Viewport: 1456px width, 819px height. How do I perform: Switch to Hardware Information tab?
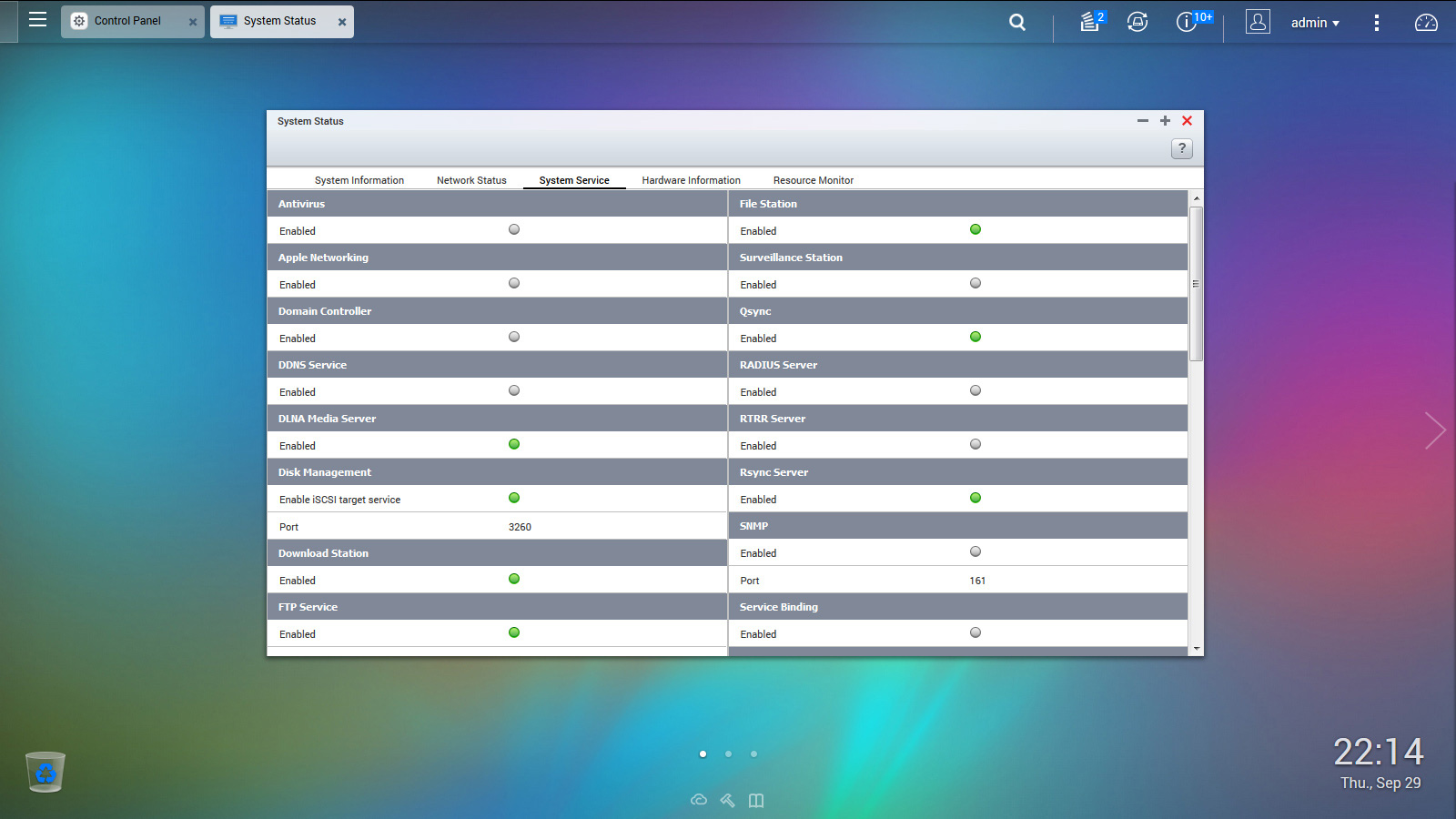point(691,180)
